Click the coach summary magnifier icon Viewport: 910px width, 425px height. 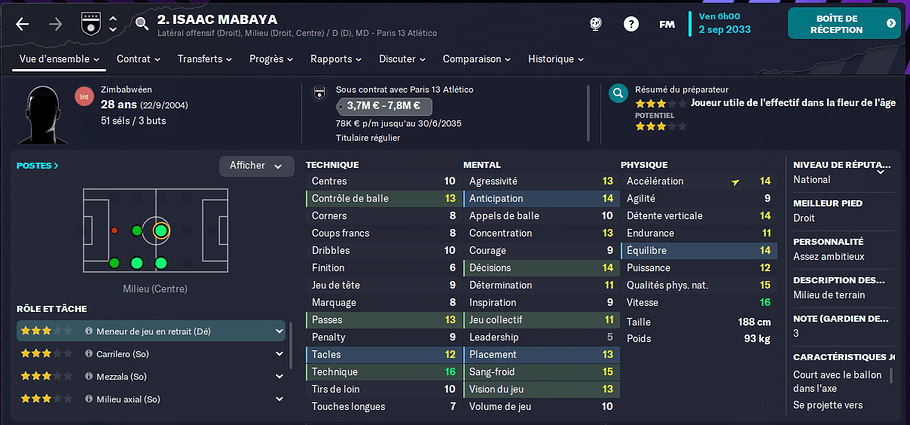coord(619,93)
